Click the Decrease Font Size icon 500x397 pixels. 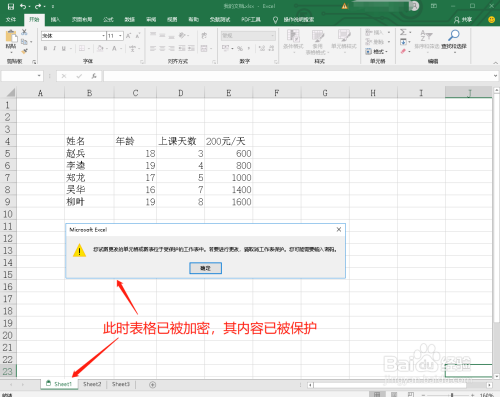(137, 36)
